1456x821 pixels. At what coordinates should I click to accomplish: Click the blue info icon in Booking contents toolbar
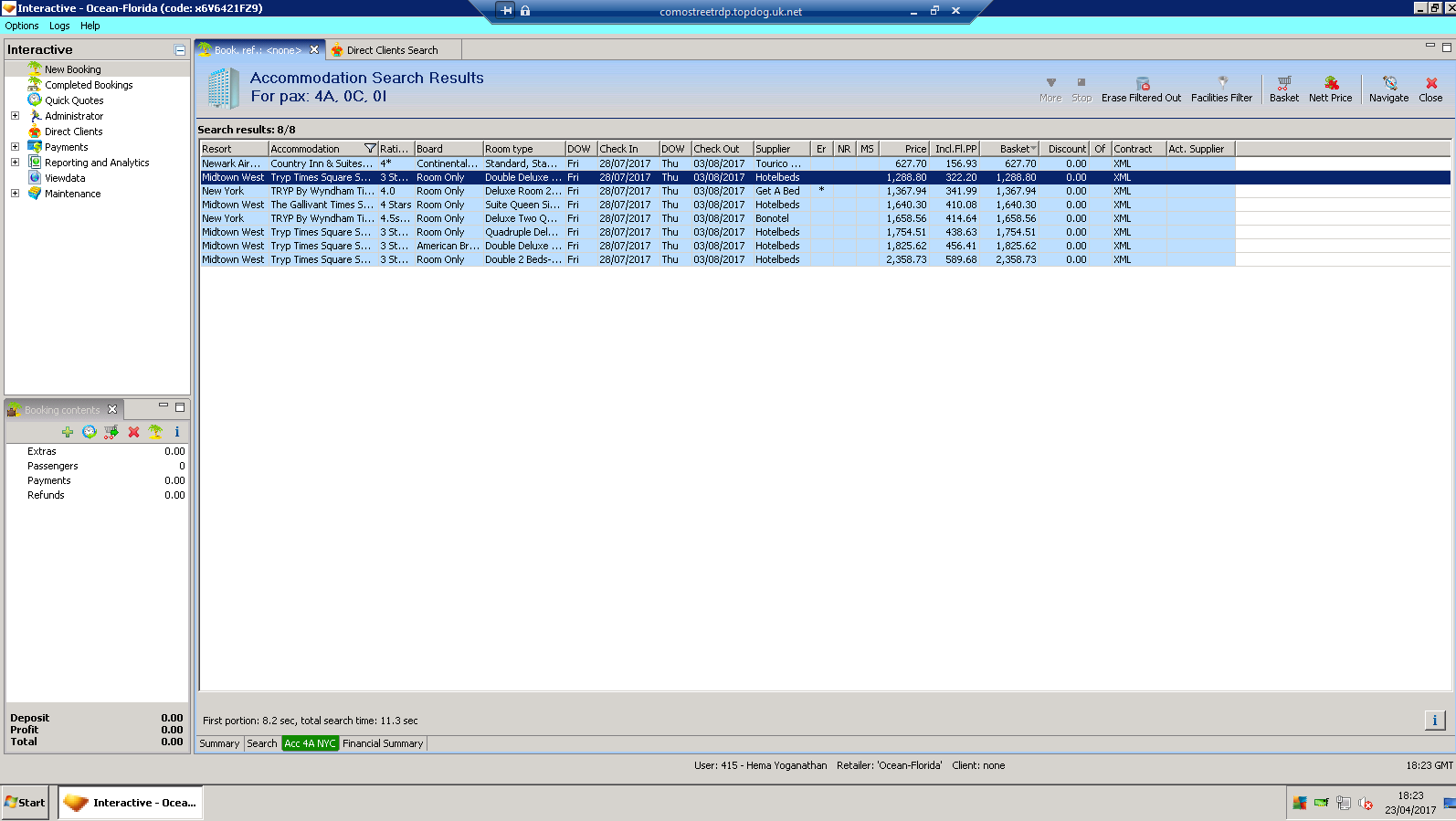pos(177,432)
